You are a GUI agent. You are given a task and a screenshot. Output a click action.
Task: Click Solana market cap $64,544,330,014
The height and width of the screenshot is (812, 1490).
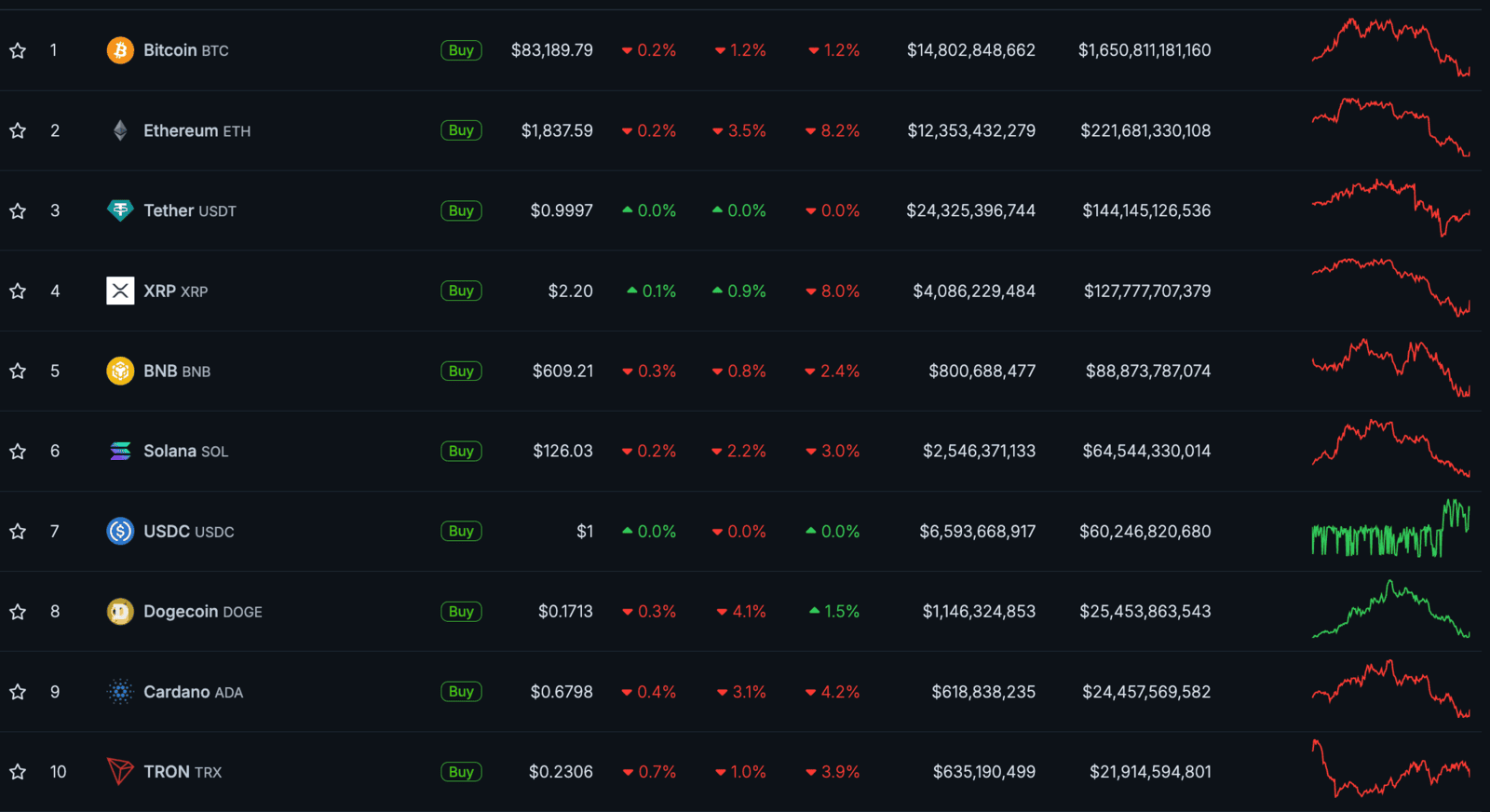[x=1147, y=451]
